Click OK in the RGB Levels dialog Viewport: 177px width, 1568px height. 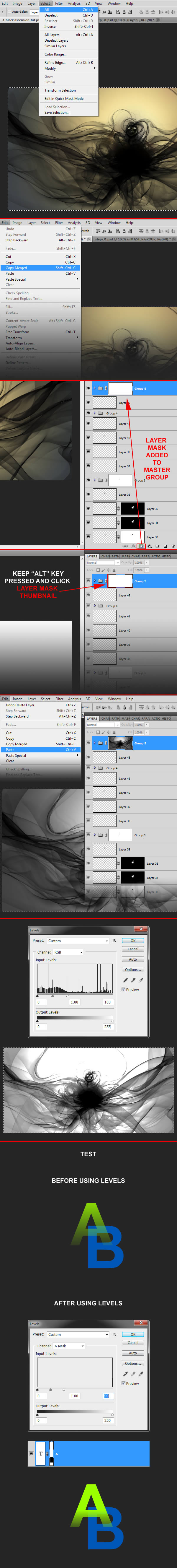[x=133, y=941]
